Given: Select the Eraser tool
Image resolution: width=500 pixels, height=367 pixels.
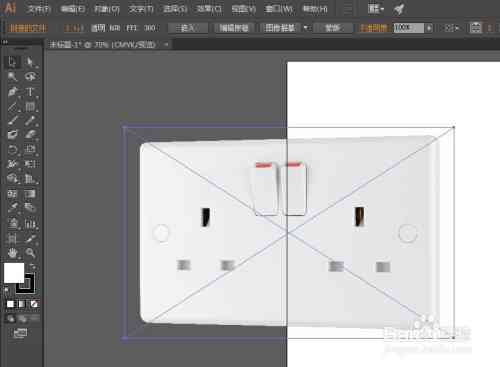Looking at the screenshot, I should click(30, 134).
